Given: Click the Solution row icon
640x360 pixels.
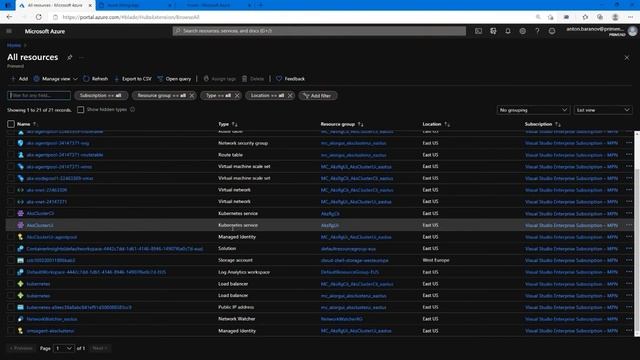Looking at the screenshot, I should [x=20, y=249].
